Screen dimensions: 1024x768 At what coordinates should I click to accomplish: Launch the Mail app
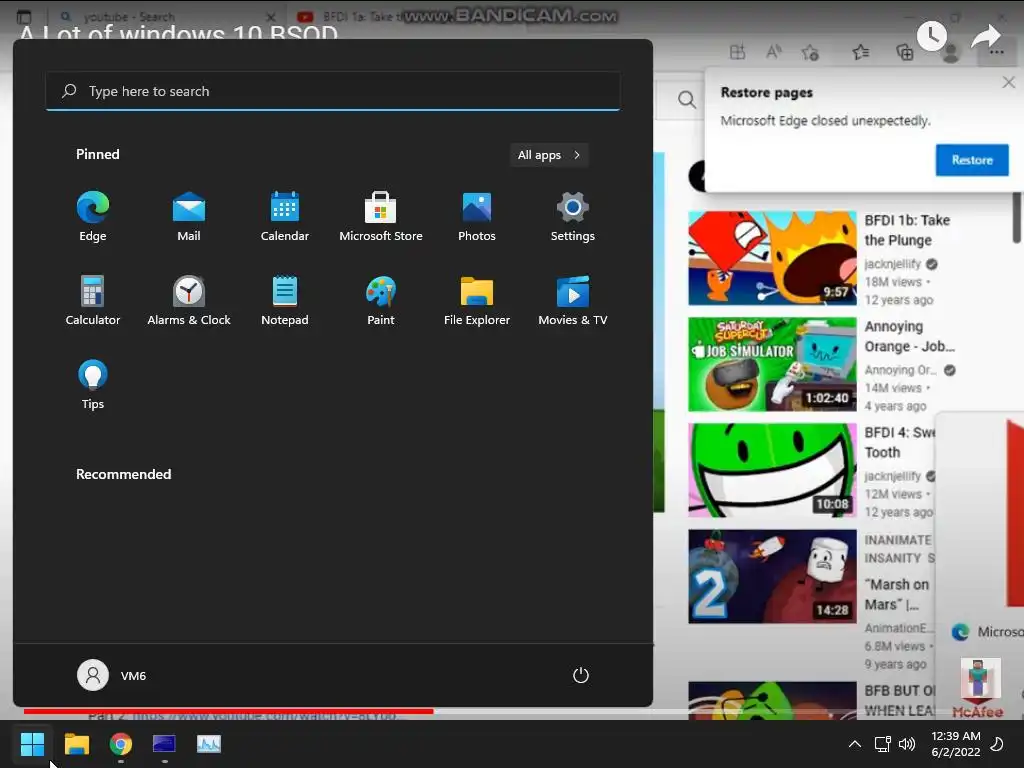coord(189,216)
